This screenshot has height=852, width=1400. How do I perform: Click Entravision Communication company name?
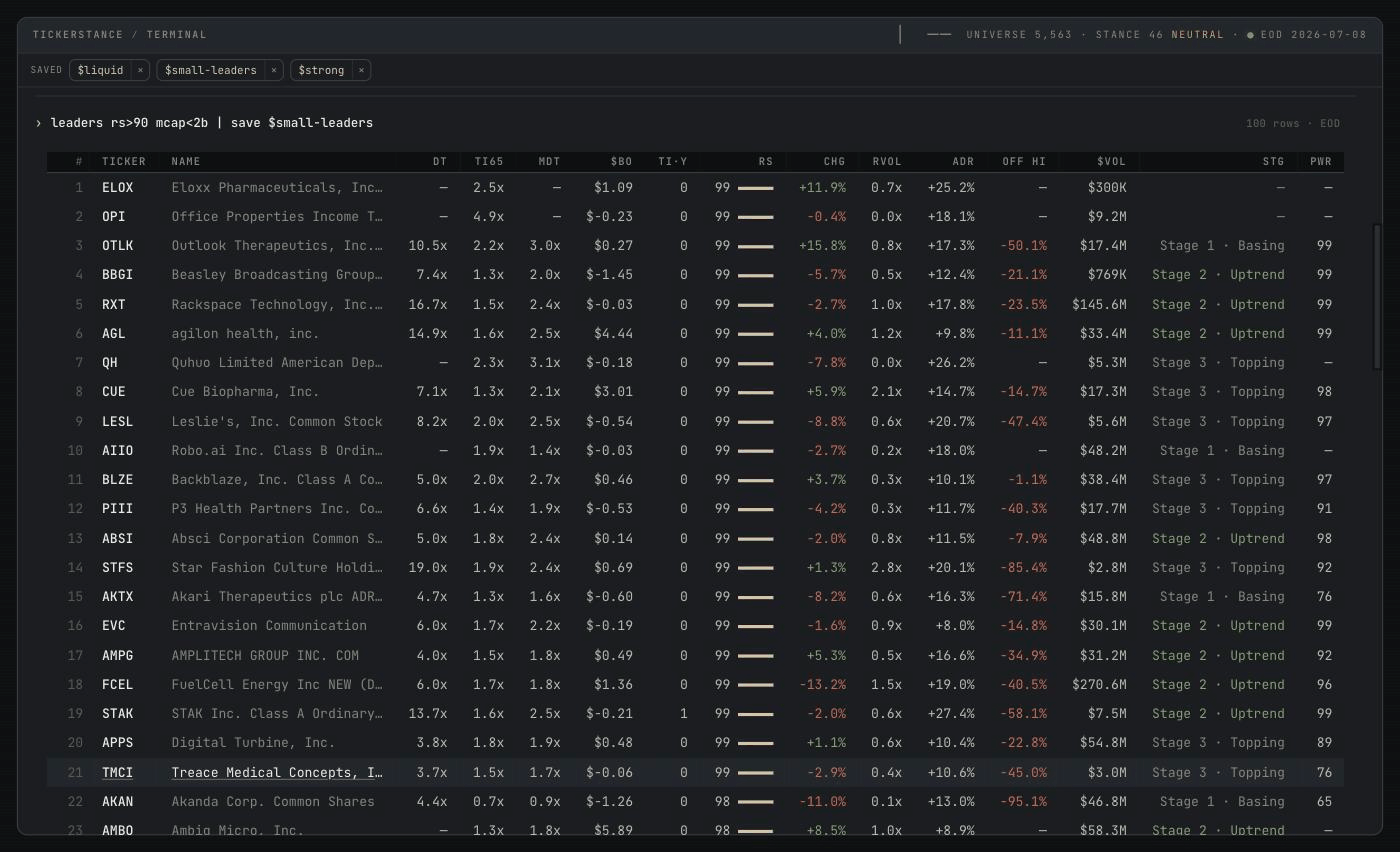click(269, 625)
